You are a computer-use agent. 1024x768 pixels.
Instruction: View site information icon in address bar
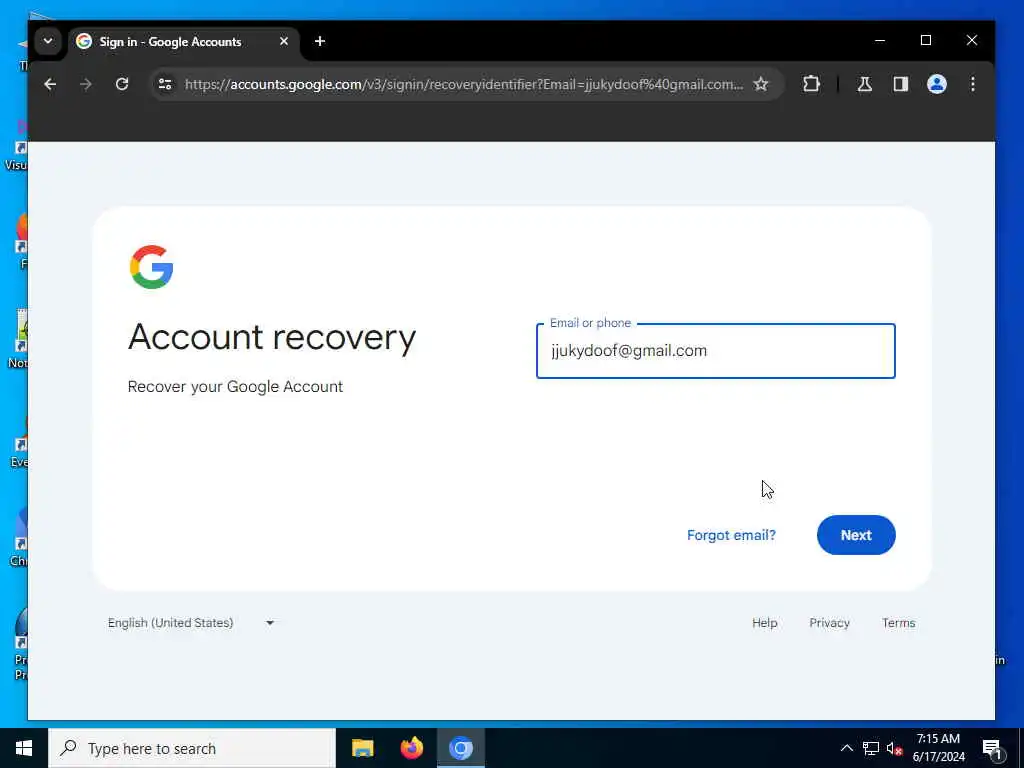pyautogui.click(x=165, y=84)
